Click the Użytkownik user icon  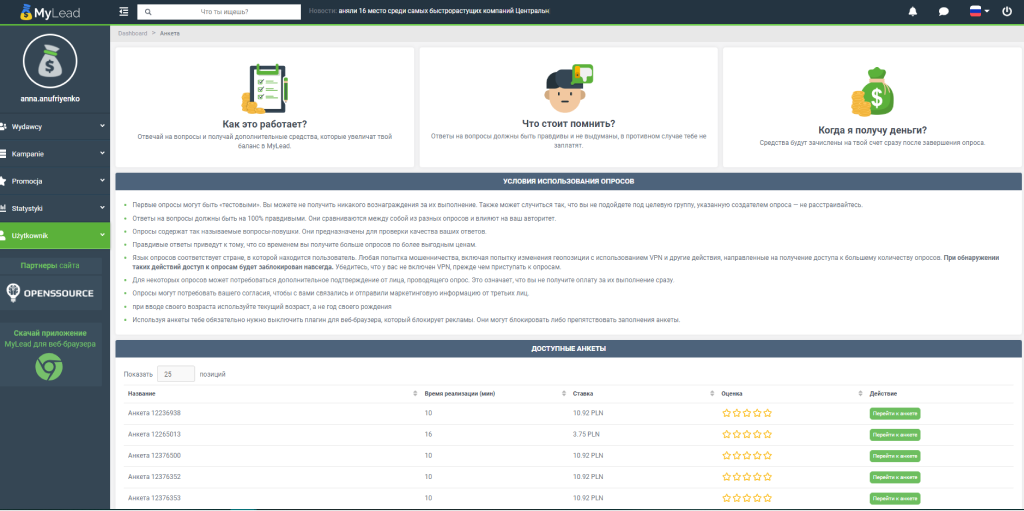point(3,235)
